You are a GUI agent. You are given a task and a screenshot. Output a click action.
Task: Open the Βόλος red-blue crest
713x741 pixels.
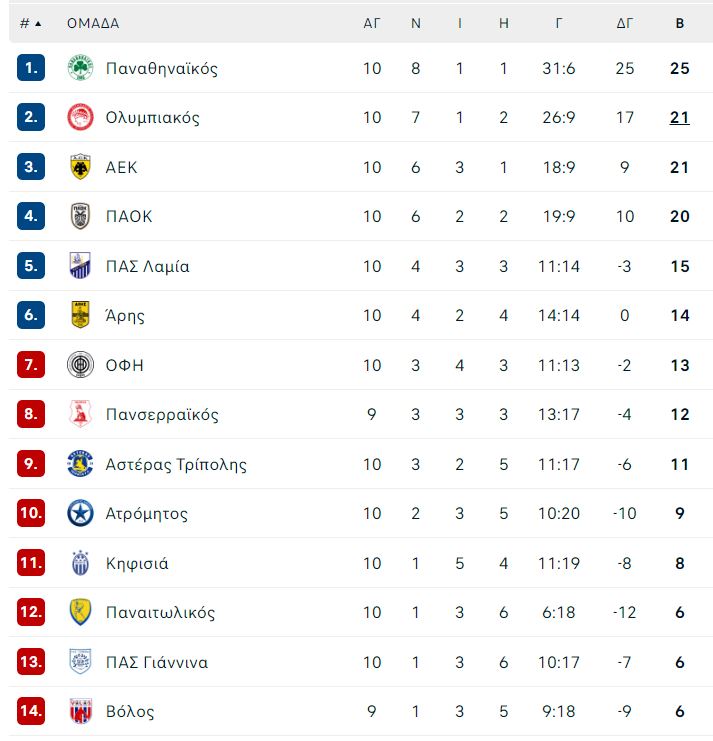point(80,711)
